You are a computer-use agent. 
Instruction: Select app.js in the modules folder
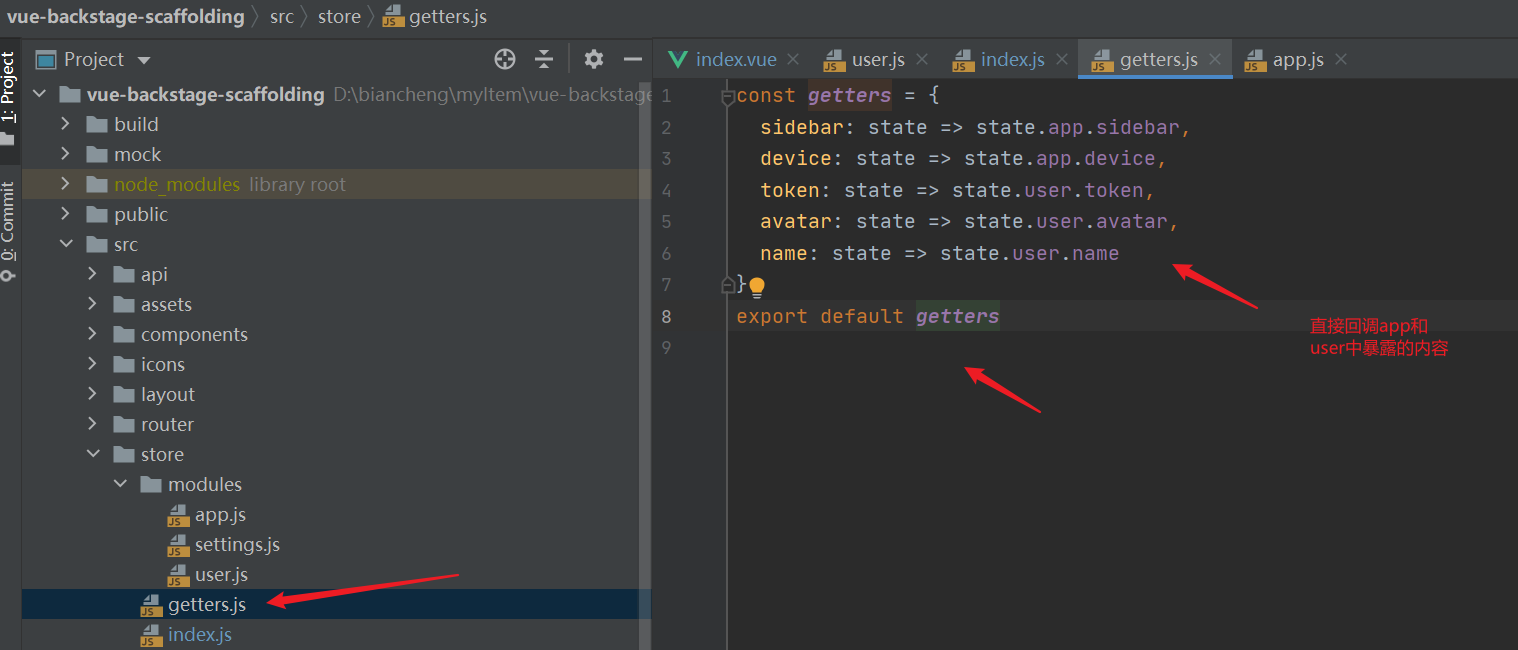coord(220,514)
